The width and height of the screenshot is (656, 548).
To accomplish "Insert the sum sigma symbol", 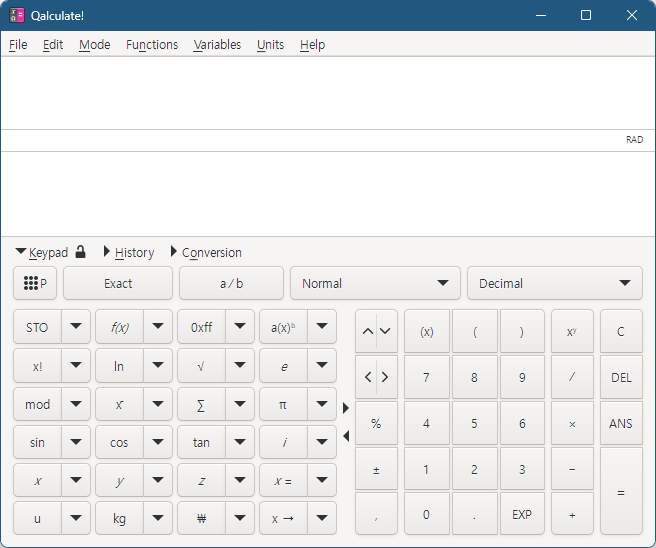I will [201, 405].
